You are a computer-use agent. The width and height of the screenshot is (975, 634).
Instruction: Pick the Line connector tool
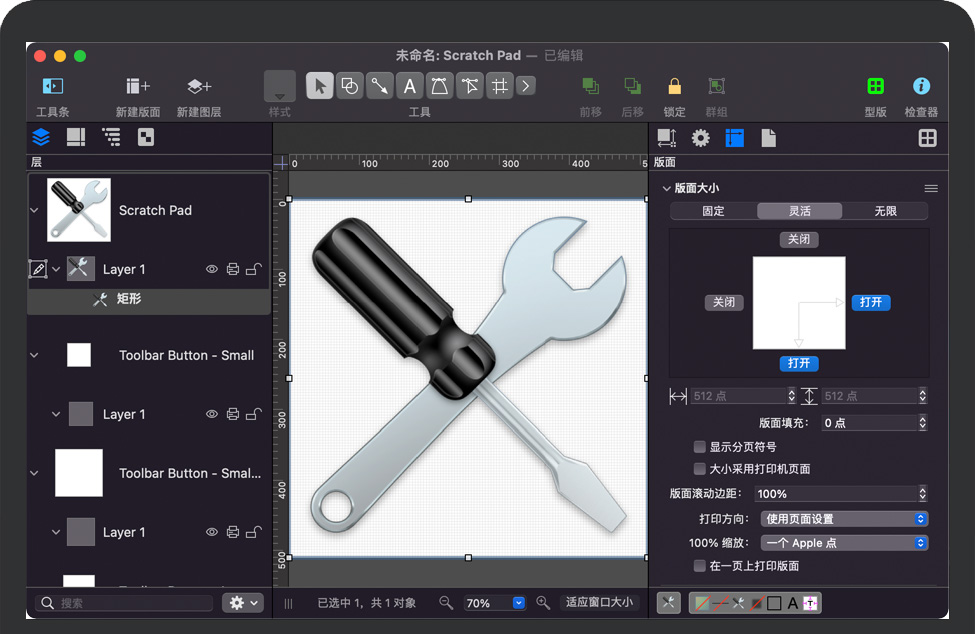pyautogui.click(x=379, y=86)
